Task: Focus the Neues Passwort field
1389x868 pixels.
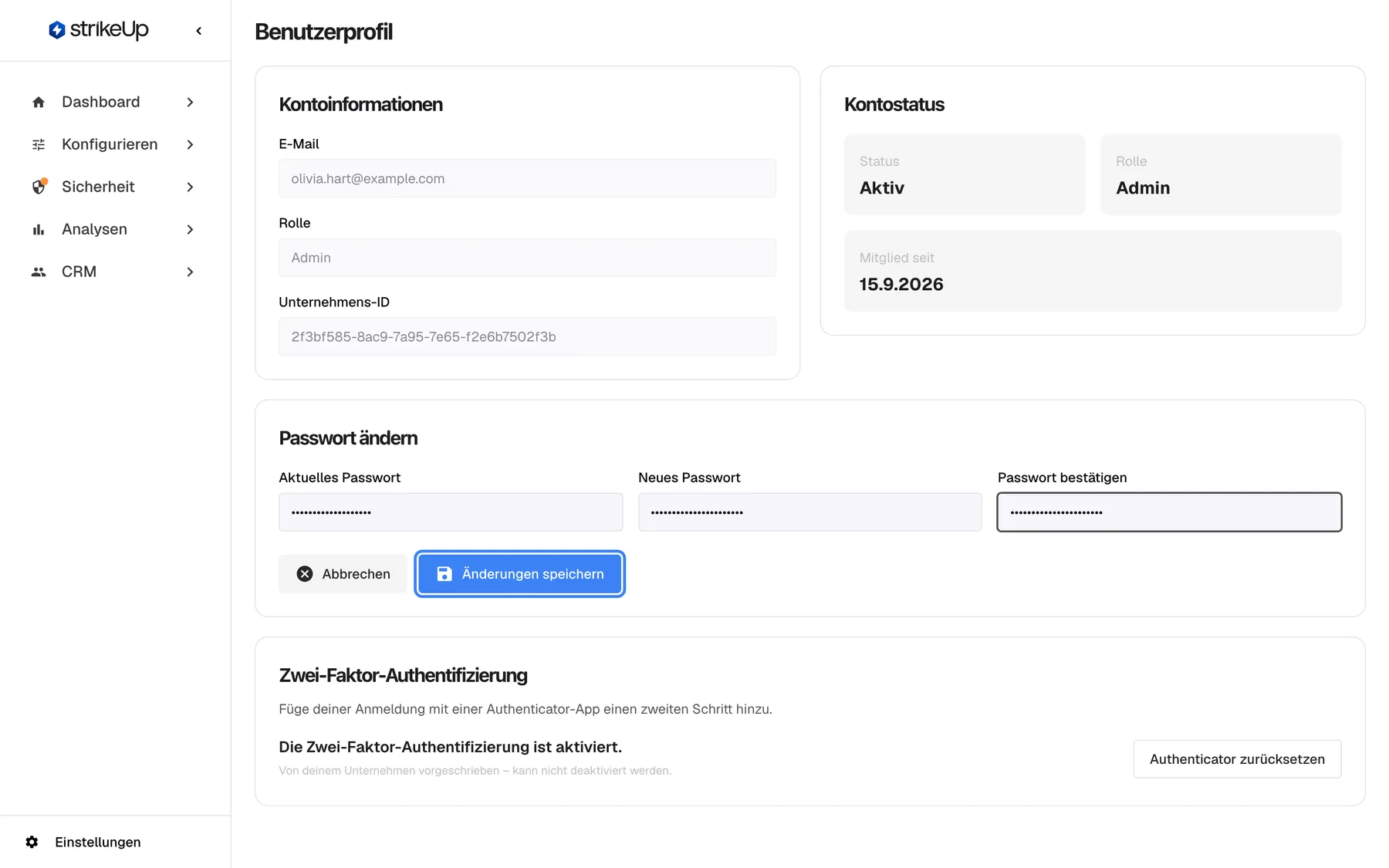Action: coord(809,512)
